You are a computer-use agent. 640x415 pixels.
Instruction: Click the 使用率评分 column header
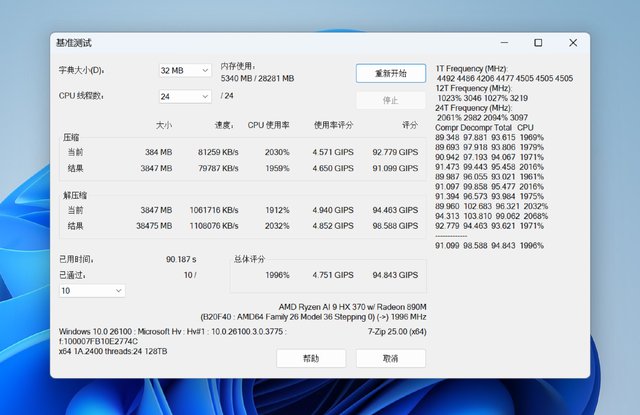(x=333, y=125)
